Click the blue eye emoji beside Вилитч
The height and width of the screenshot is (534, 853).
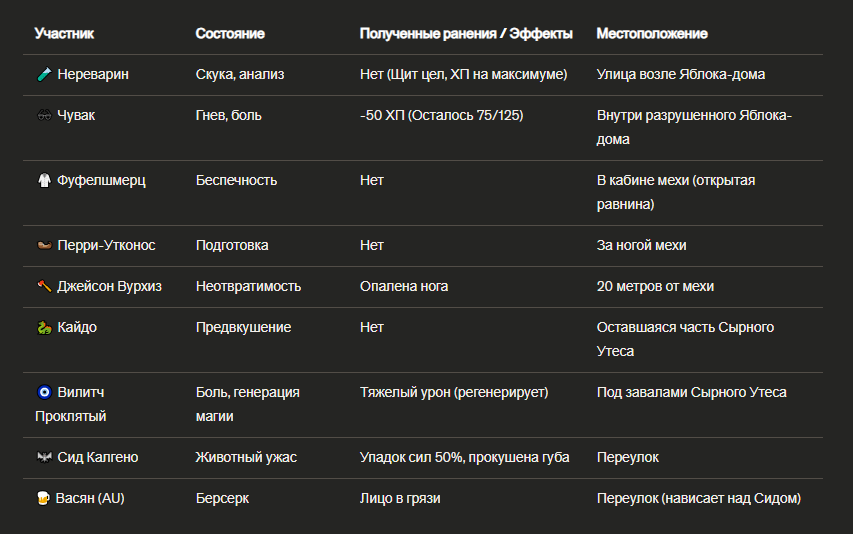pos(44,392)
